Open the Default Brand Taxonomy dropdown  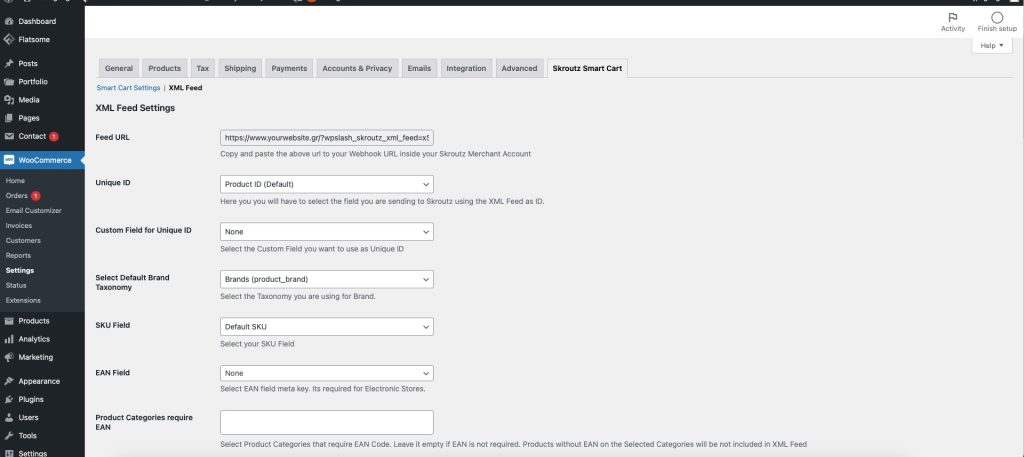327,279
